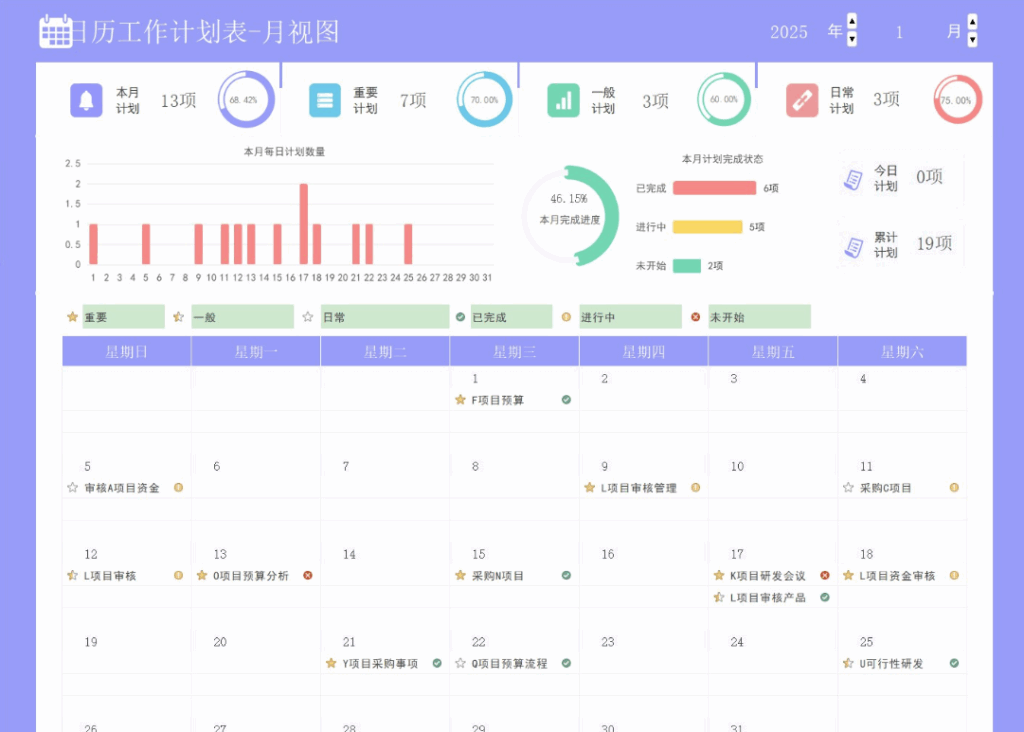Click the tallest bar on day 17
Viewport: 1024px width, 732px height.
point(304,224)
